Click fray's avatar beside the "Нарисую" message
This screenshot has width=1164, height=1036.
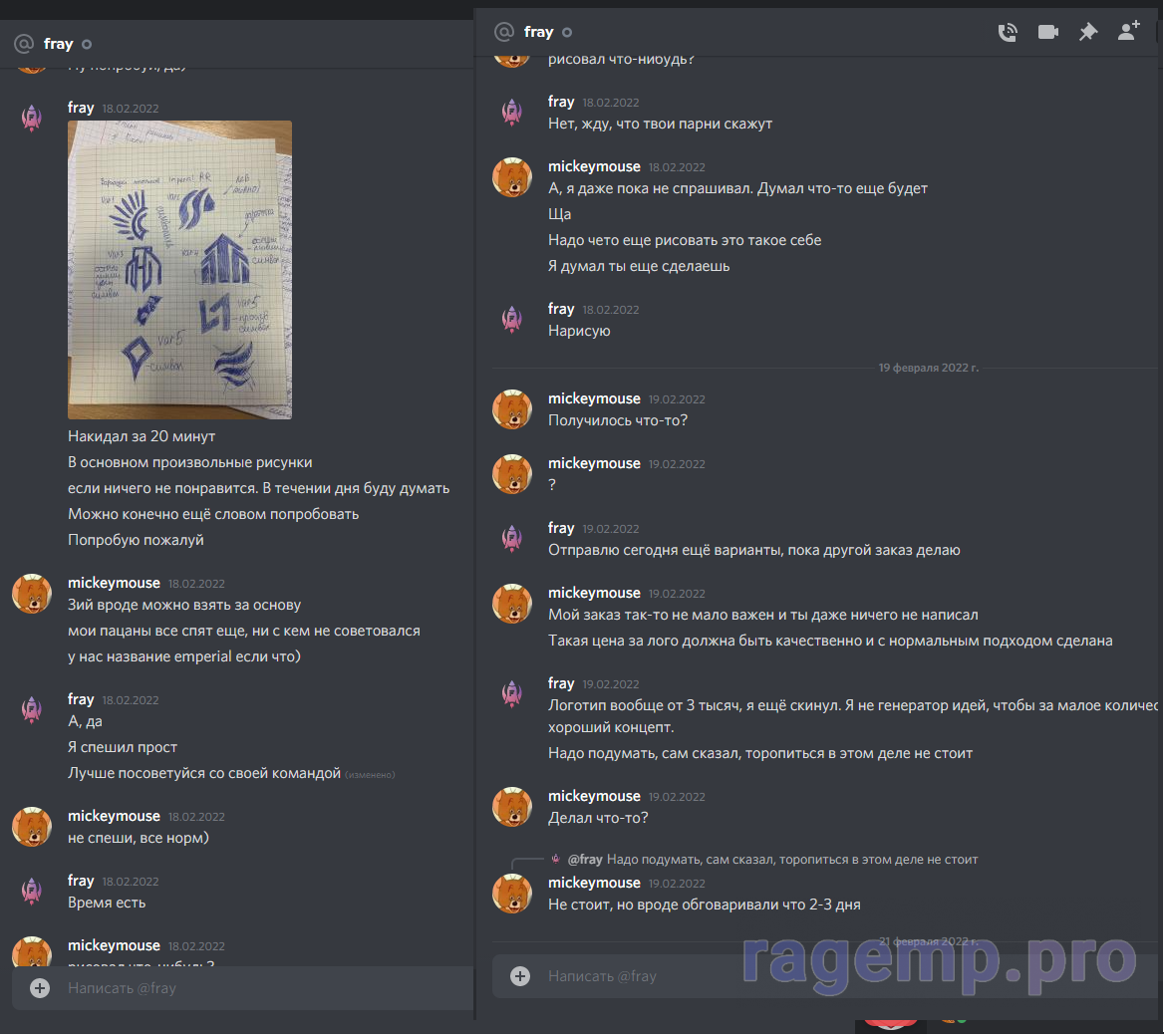pyautogui.click(x=512, y=320)
